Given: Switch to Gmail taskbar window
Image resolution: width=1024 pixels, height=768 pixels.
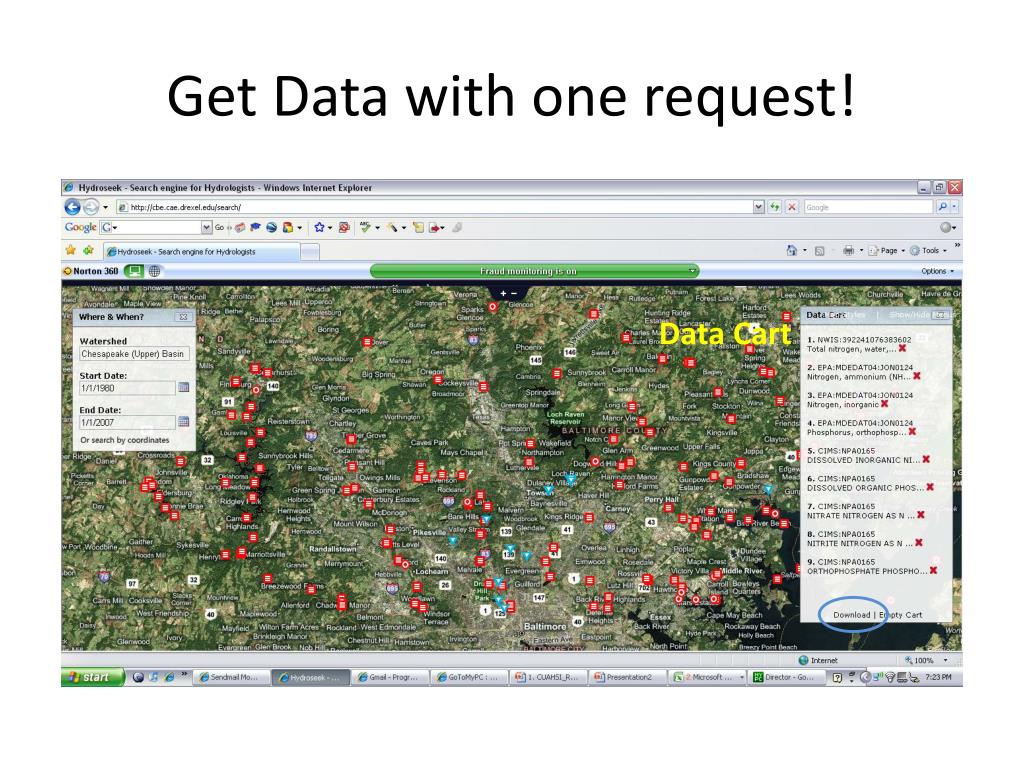Looking at the screenshot, I should (390, 677).
